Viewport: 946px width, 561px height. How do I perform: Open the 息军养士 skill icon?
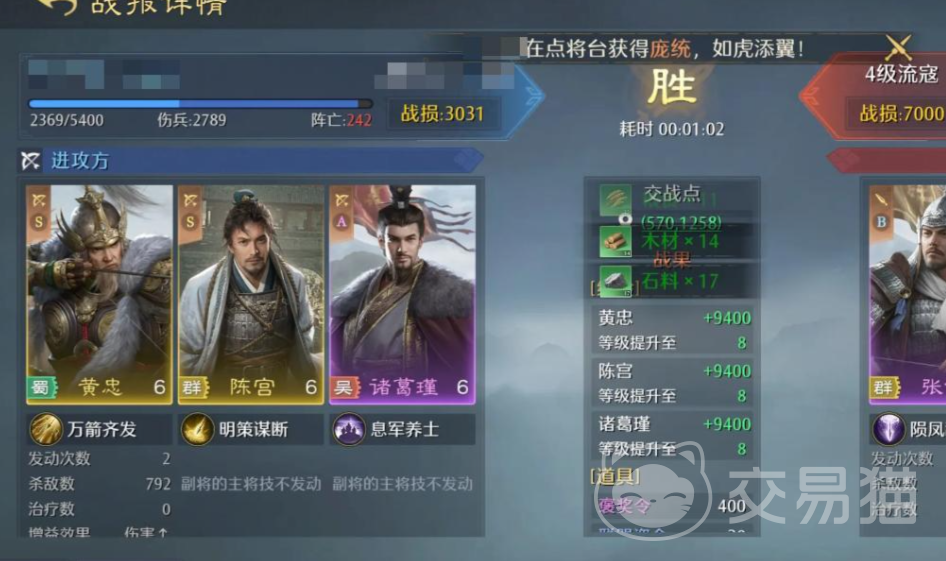point(348,429)
